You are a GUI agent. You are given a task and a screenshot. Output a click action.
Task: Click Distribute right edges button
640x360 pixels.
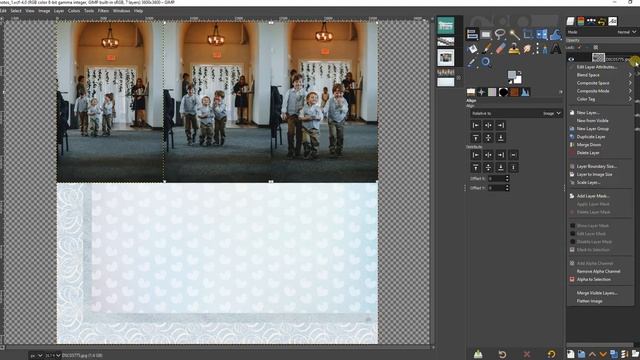coord(500,155)
